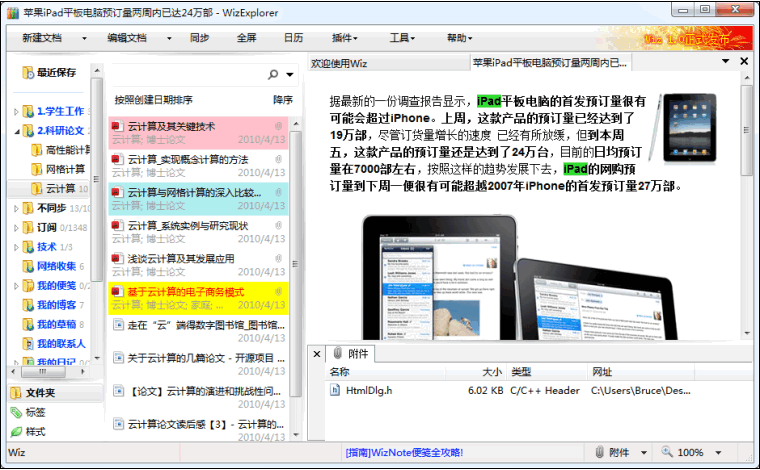Select the 网络收集 folder icon

[28, 266]
